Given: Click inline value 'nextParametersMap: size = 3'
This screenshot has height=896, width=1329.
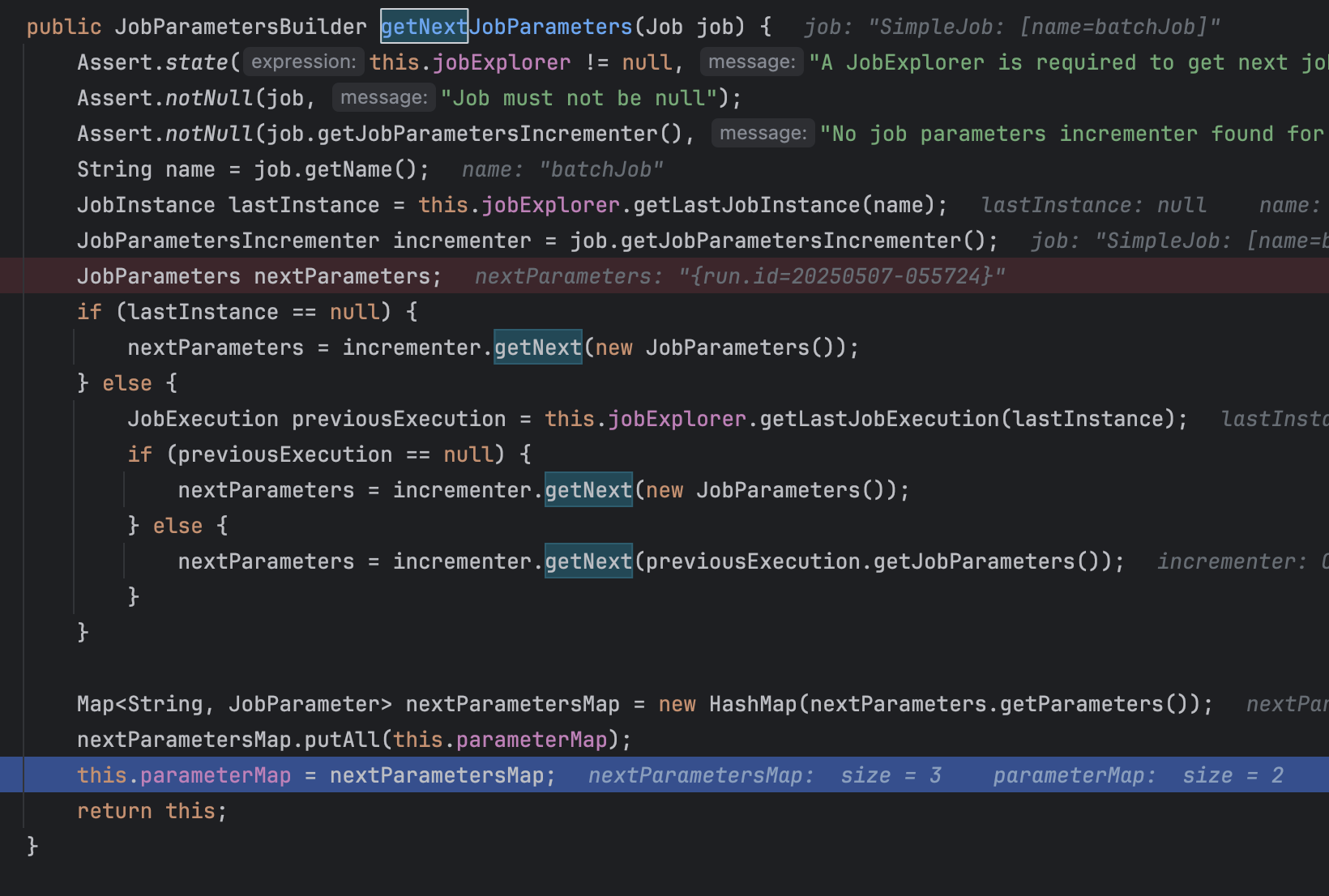Looking at the screenshot, I should click(x=765, y=775).
